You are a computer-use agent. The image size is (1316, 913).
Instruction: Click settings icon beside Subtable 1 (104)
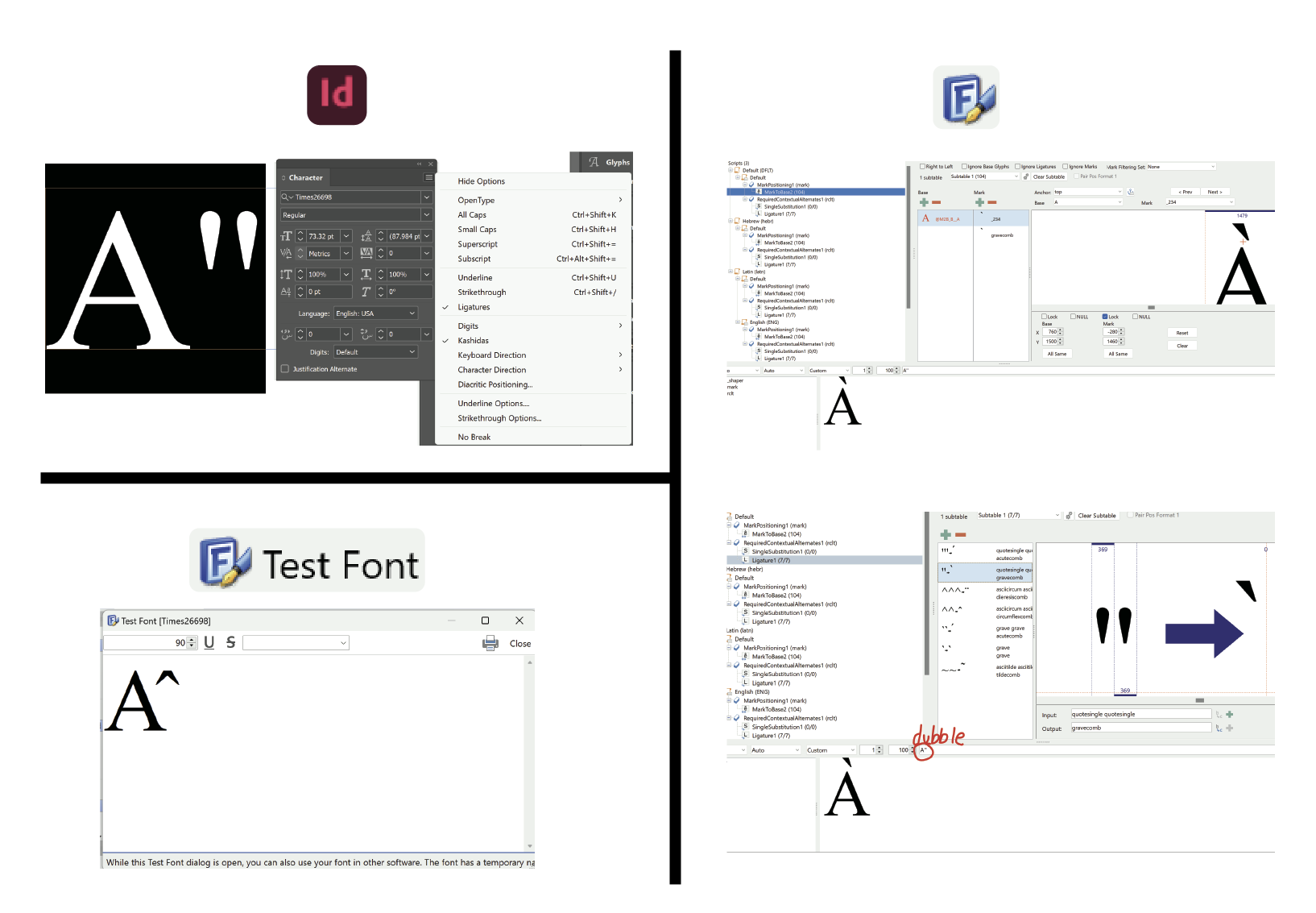(x=1026, y=176)
